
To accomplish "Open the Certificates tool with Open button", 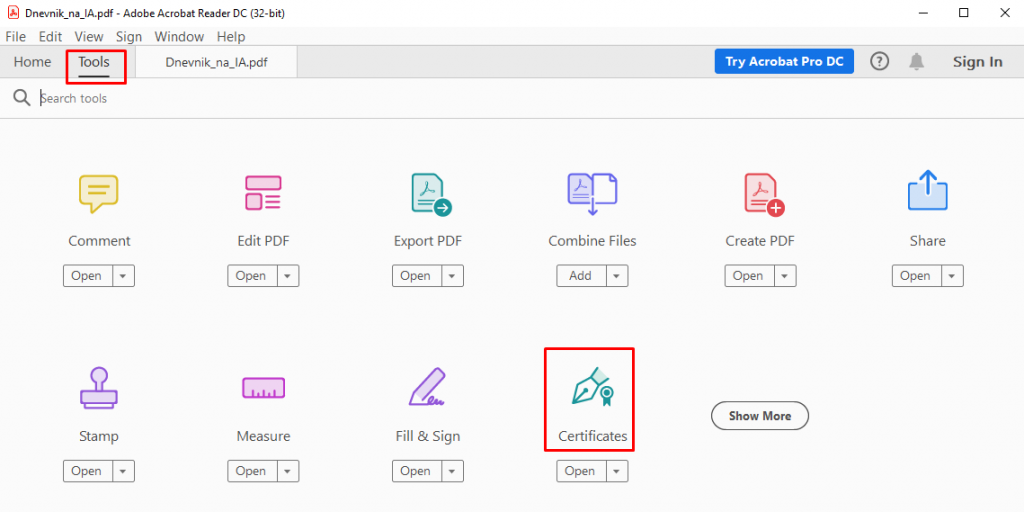I will 581,471.
